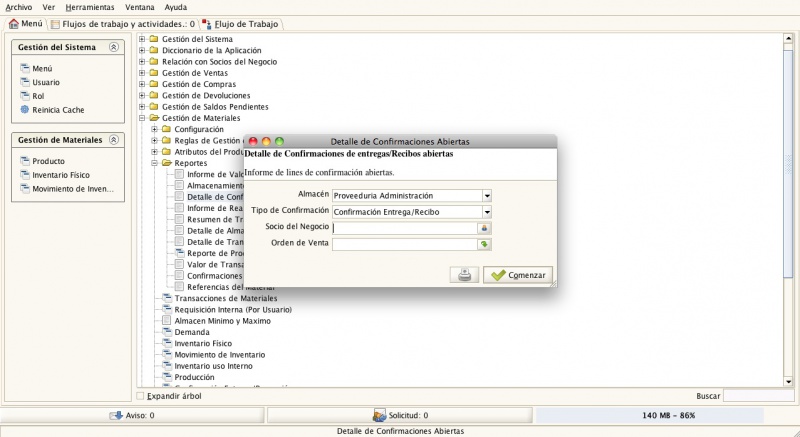800x437 pixels.
Task: Open Inventario uso Interno tree entry
Action: pos(213,366)
